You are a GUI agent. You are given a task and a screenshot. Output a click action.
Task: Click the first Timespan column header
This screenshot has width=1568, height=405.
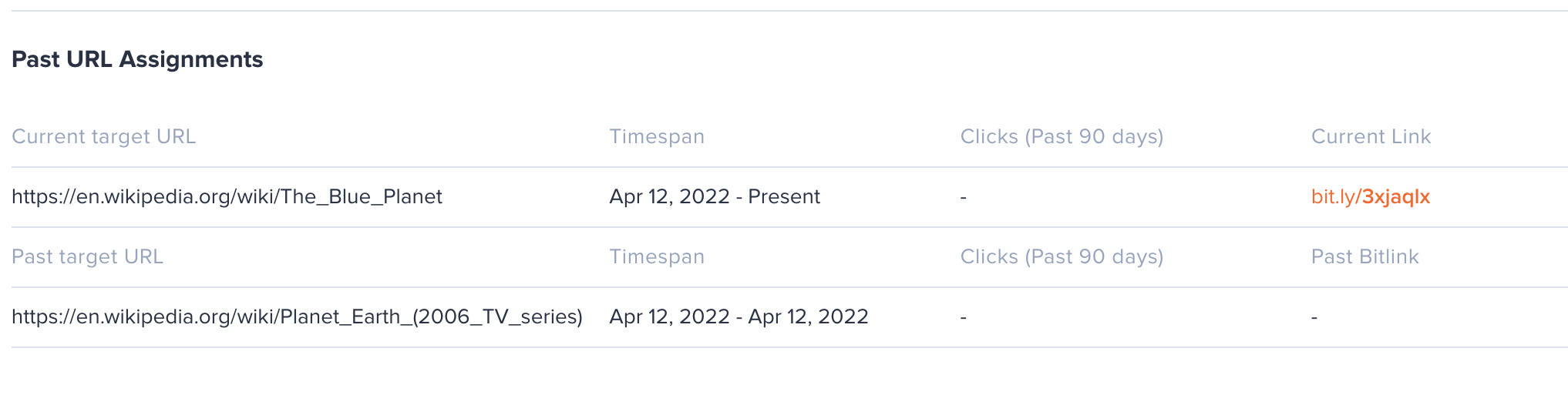pos(657,136)
